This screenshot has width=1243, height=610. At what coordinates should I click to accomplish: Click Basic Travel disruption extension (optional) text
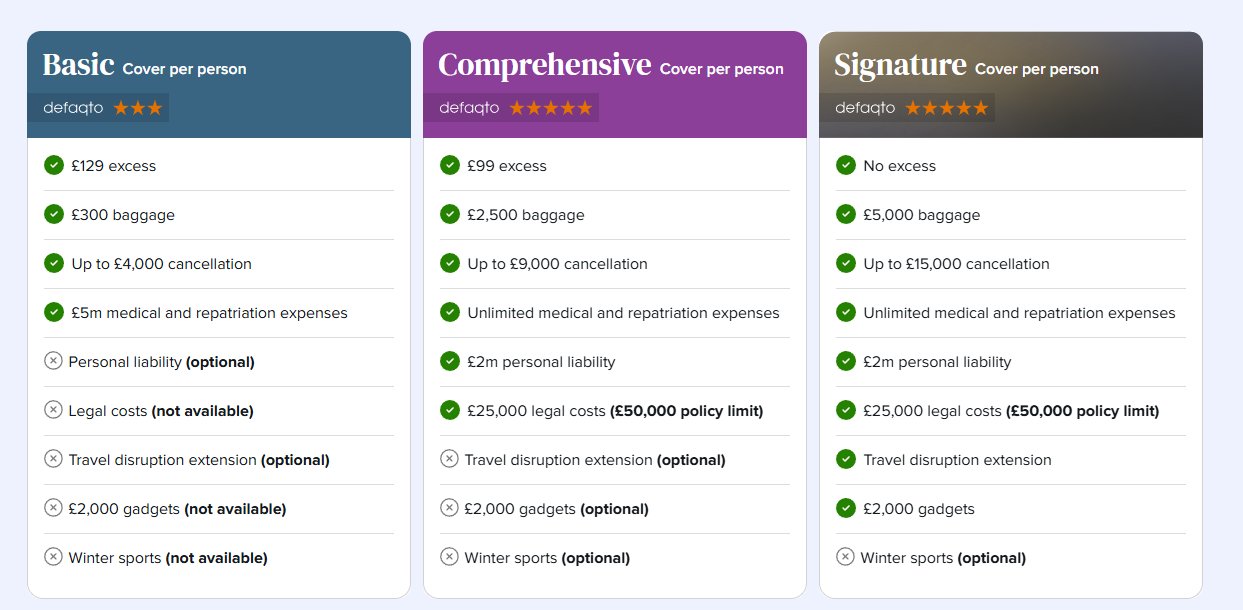tap(199, 460)
